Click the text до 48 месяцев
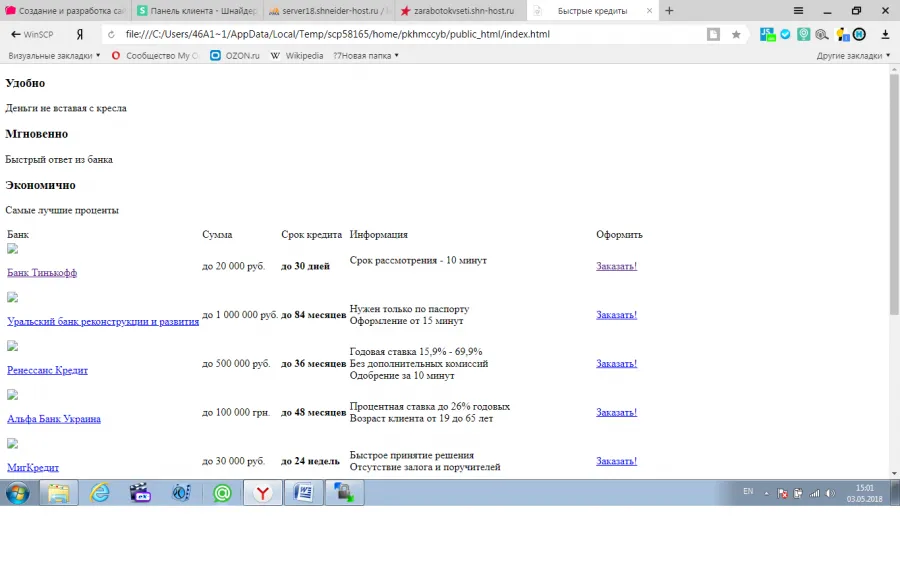This screenshot has height=569, width=900. click(x=313, y=412)
